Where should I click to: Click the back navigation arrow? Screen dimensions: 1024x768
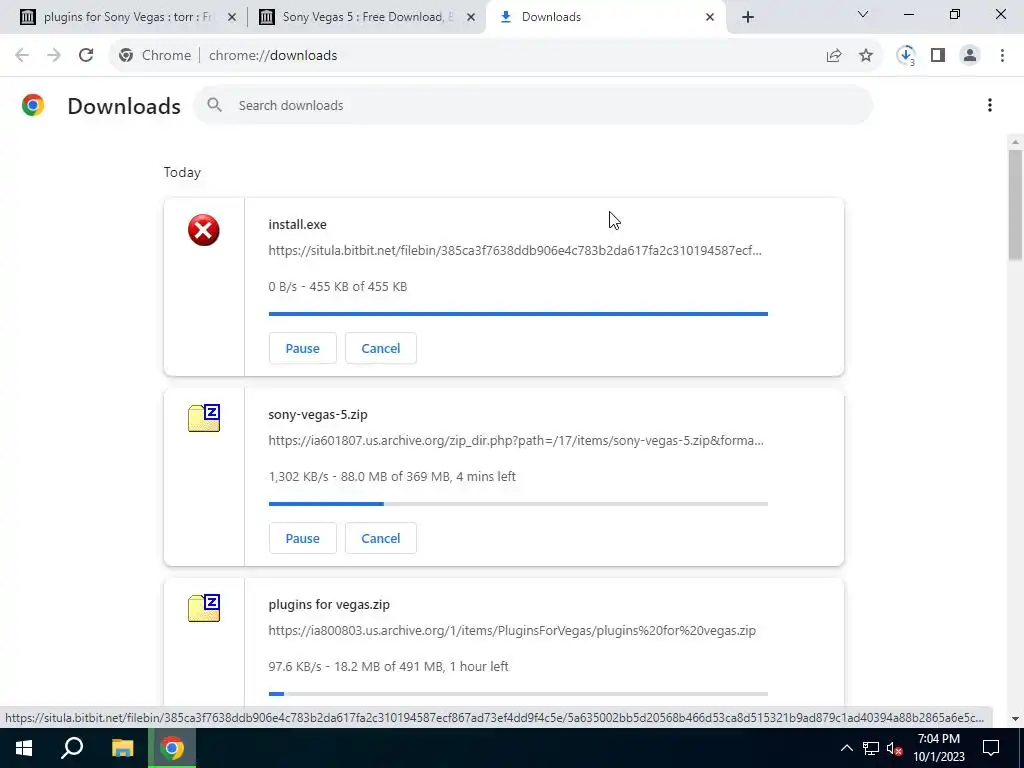22,56
